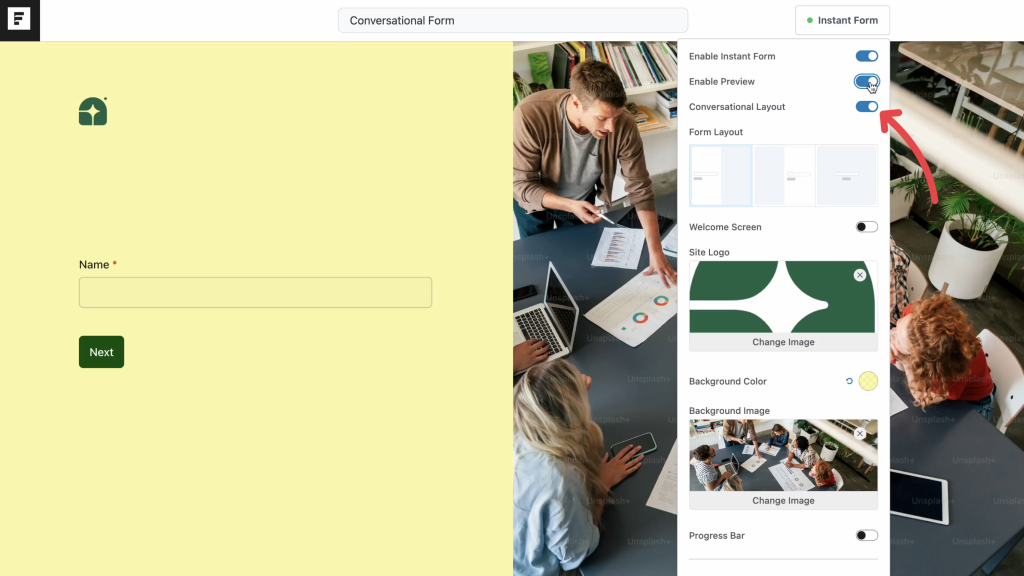Pick a new Background Color from the swatch
The width and height of the screenshot is (1024, 576).
pos(867,380)
